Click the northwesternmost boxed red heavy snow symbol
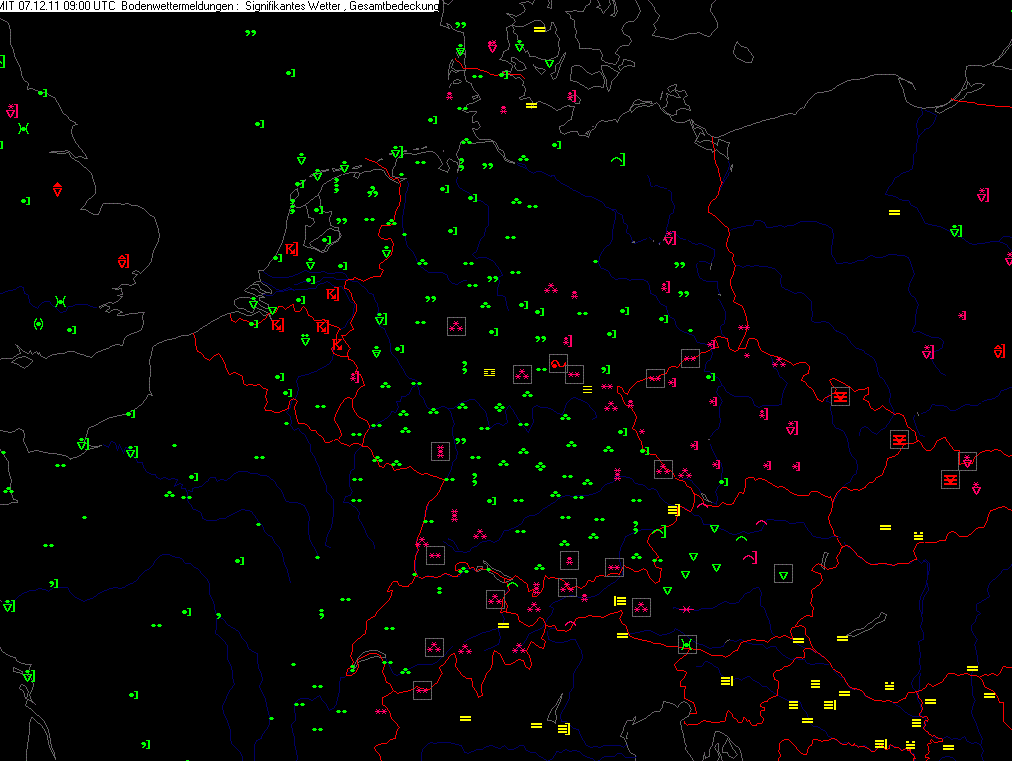 pos(840,396)
